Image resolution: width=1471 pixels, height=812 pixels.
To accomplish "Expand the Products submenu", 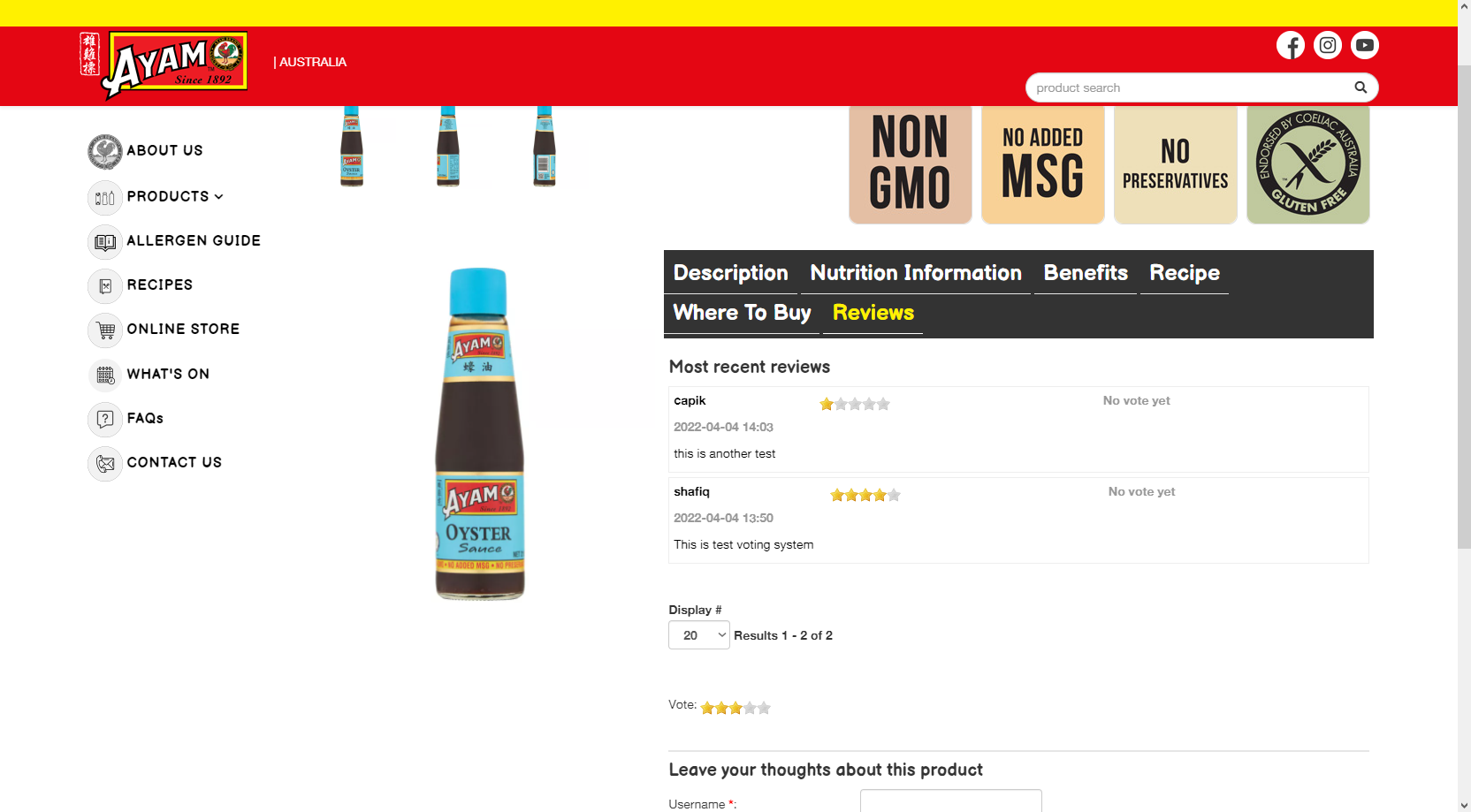I will (x=175, y=196).
